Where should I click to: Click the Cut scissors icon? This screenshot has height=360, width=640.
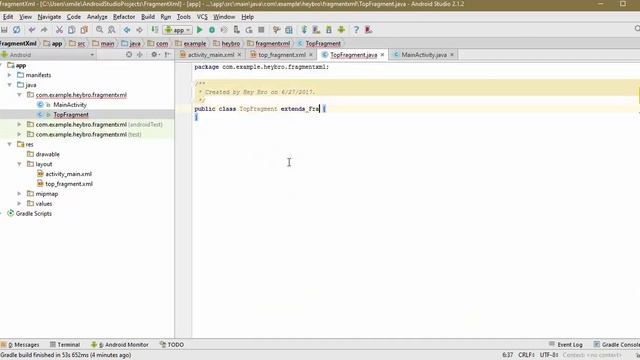click(59, 30)
